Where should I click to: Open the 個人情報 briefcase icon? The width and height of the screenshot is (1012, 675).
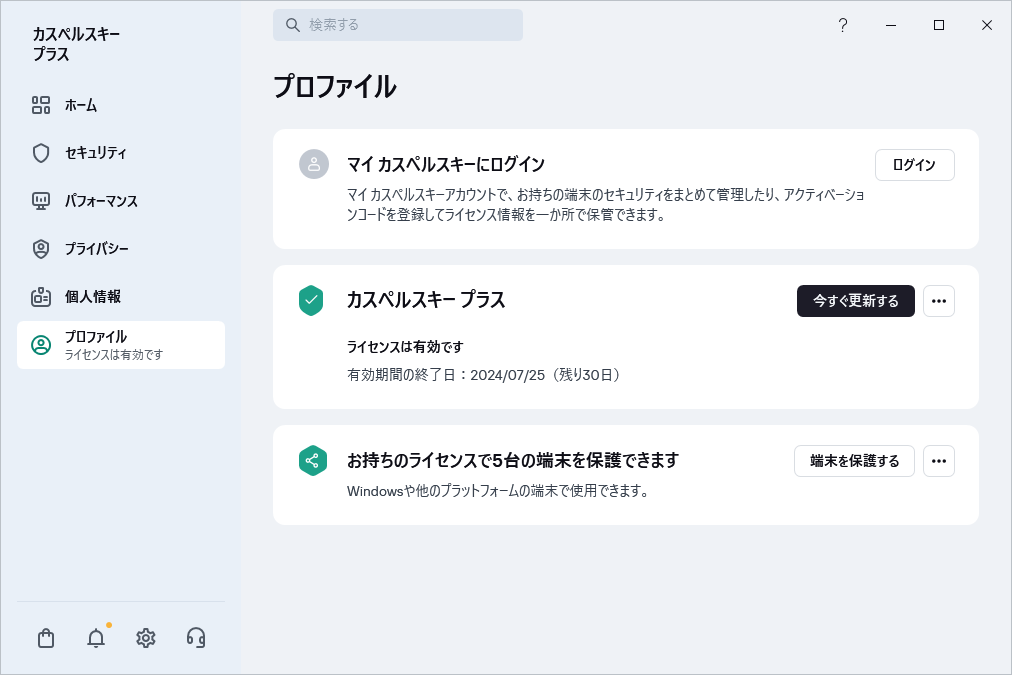click(x=41, y=296)
